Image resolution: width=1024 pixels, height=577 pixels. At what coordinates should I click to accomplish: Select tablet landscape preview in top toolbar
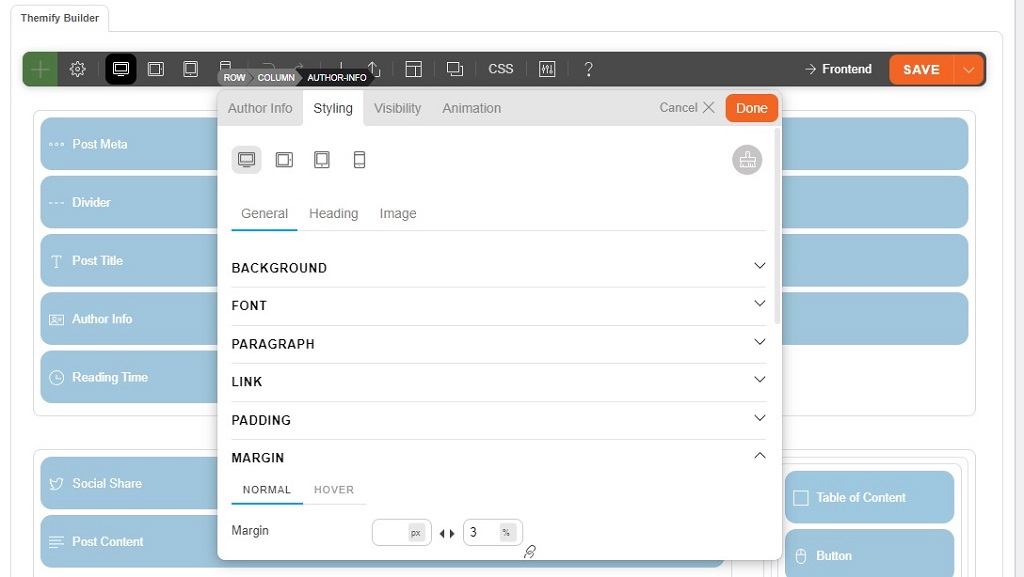(155, 69)
